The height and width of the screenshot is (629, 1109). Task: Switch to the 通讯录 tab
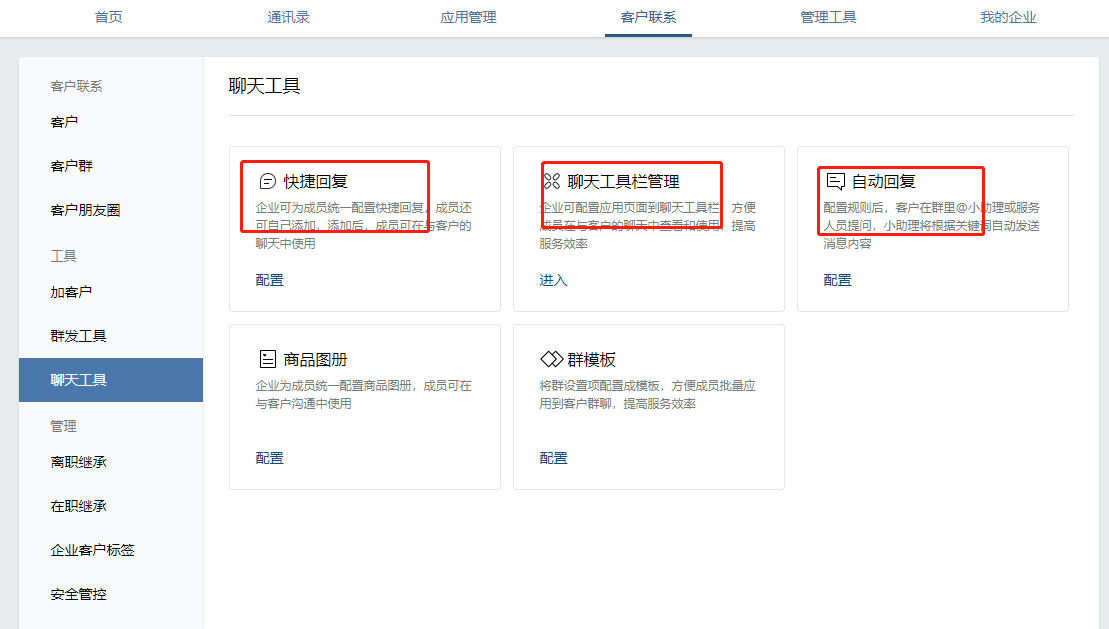point(288,18)
